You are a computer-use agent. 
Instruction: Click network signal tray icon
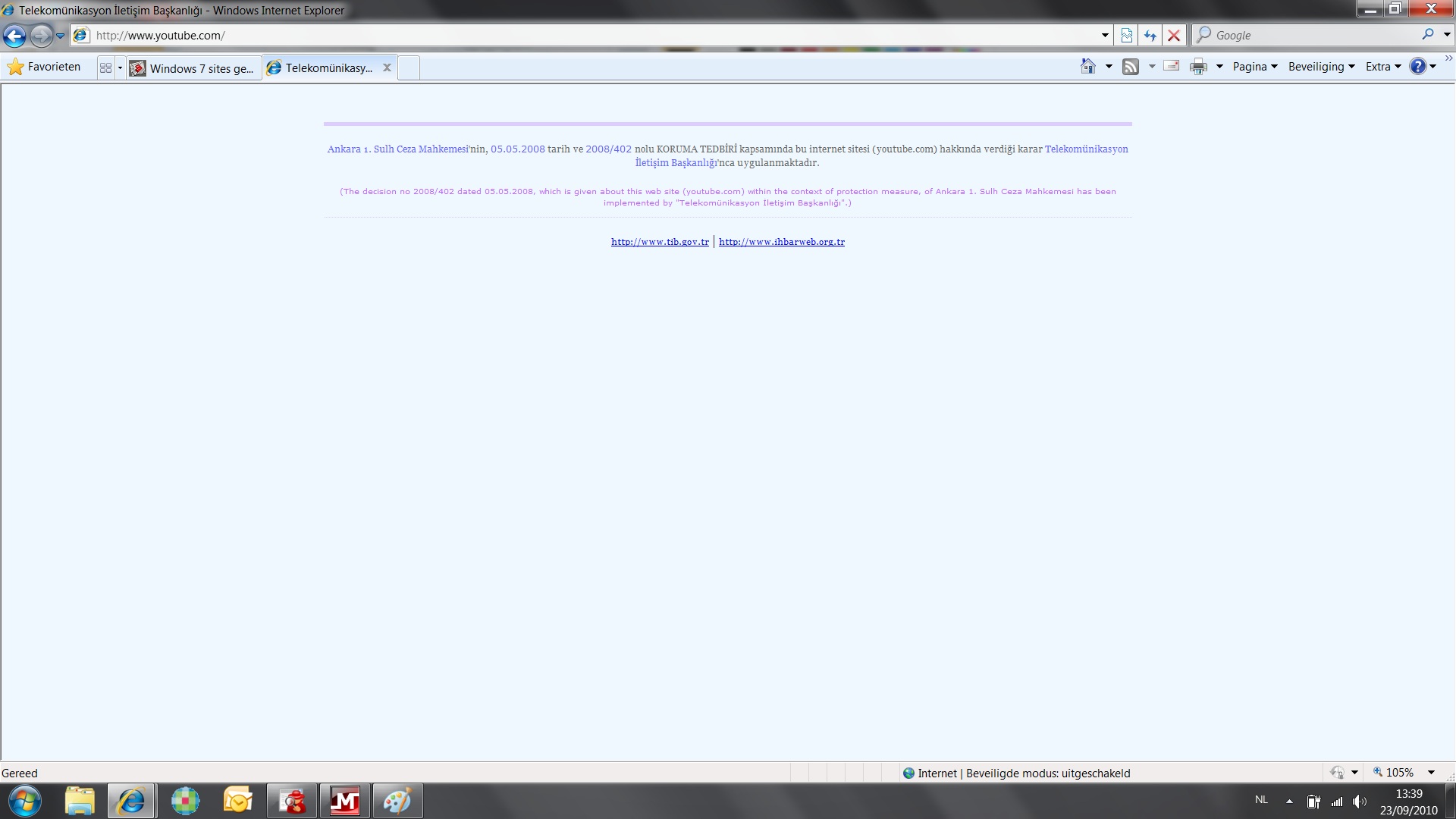[1337, 802]
